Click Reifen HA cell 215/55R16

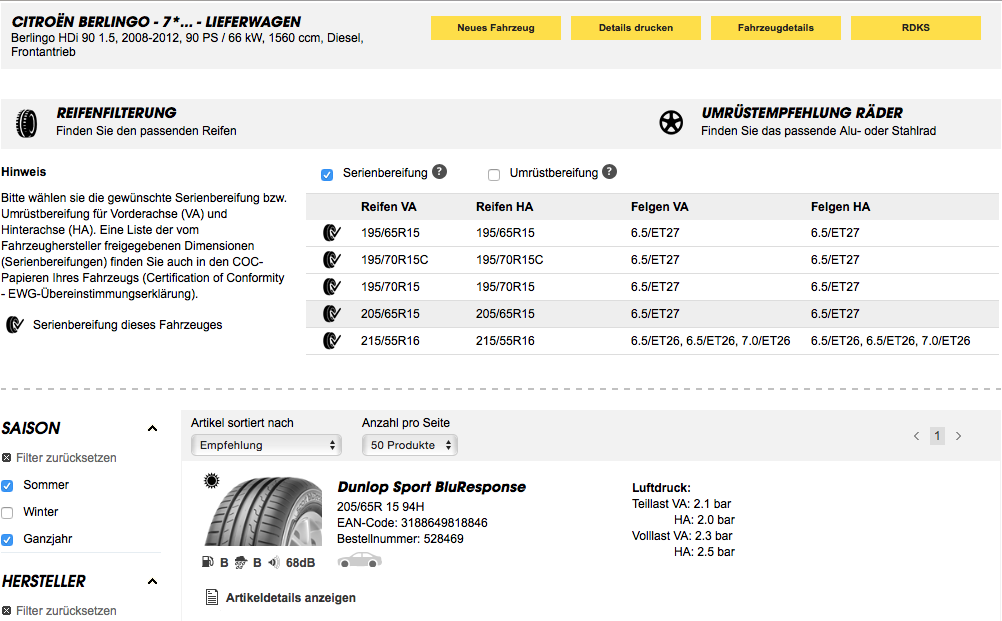[505, 341]
